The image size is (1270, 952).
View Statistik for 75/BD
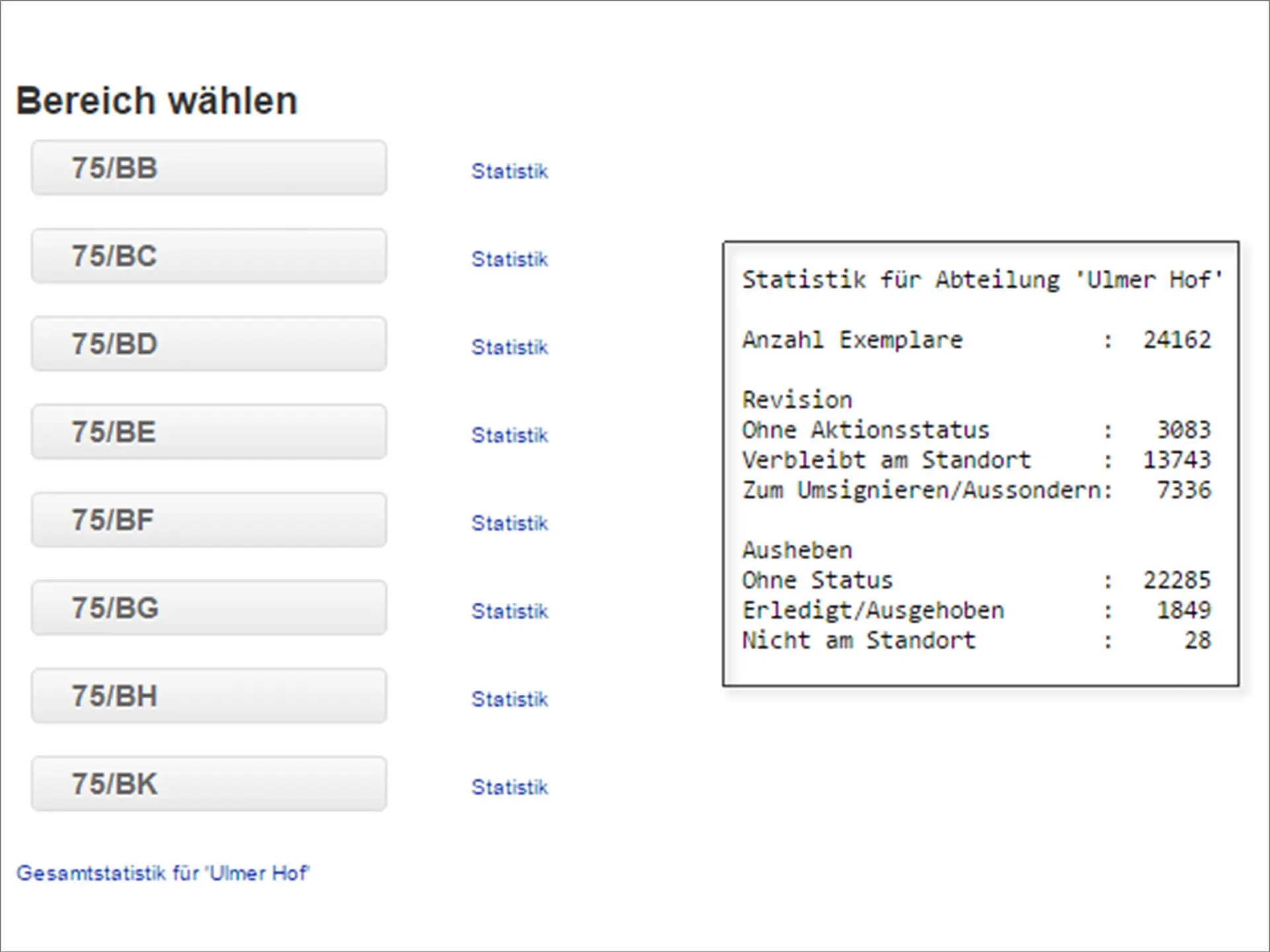click(509, 347)
